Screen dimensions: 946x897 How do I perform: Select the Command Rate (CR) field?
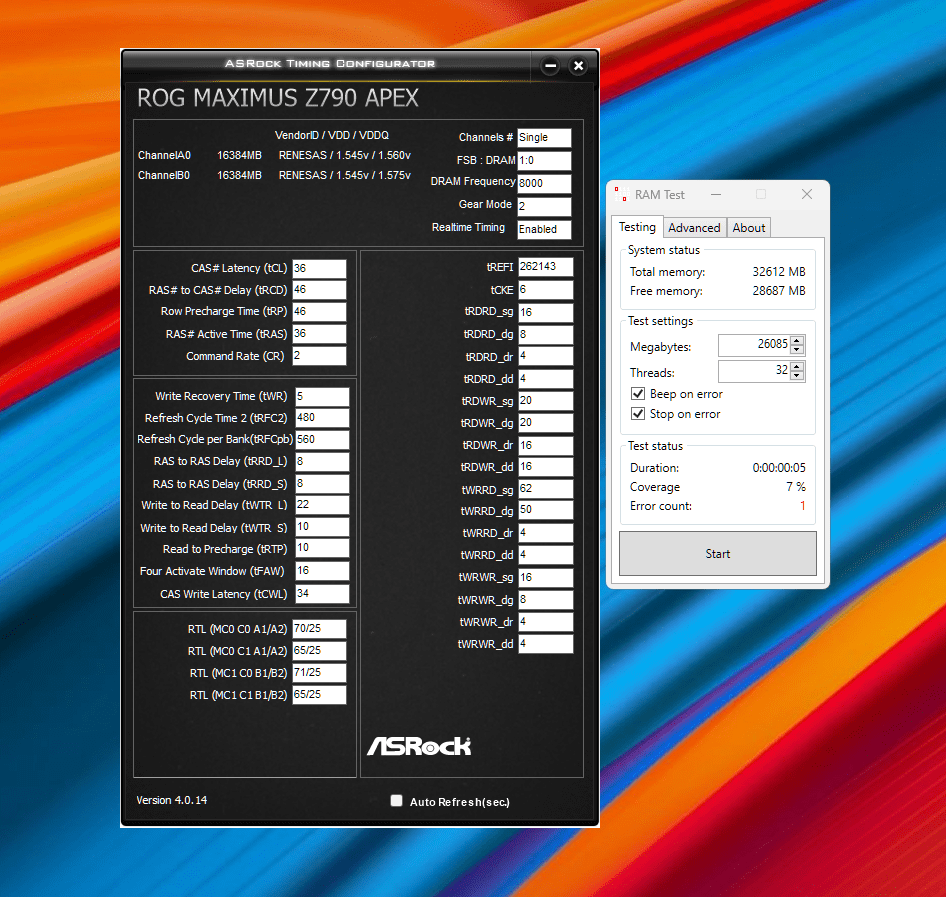tap(319, 356)
